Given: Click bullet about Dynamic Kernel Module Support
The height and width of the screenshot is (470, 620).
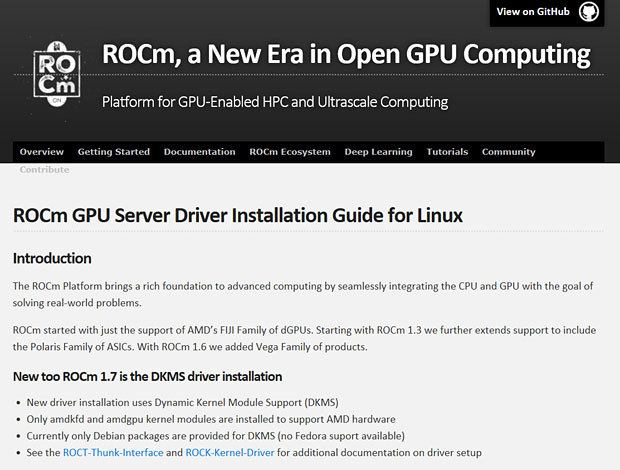Looking at the screenshot, I should [x=182, y=402].
